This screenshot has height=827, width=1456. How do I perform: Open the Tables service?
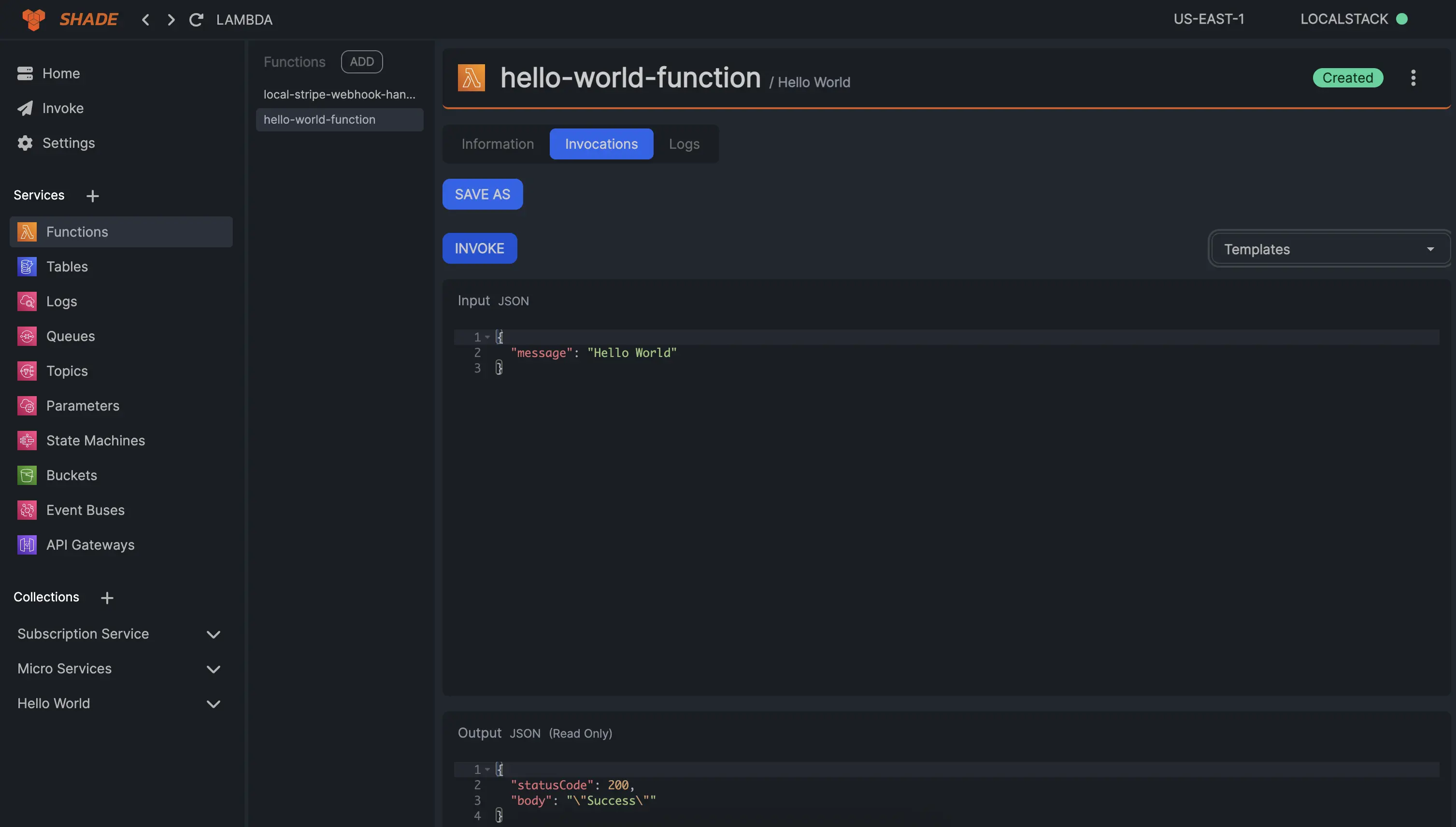pos(121,266)
